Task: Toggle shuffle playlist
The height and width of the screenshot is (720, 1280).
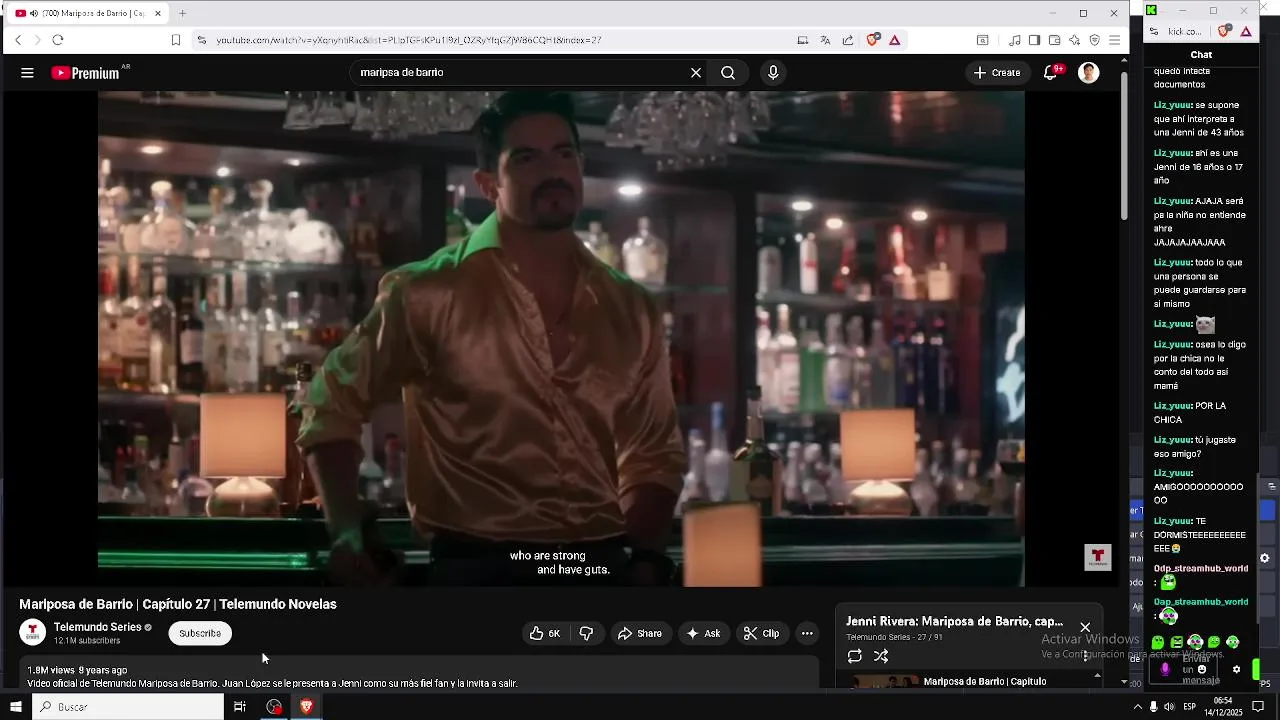Action: pyautogui.click(x=881, y=657)
